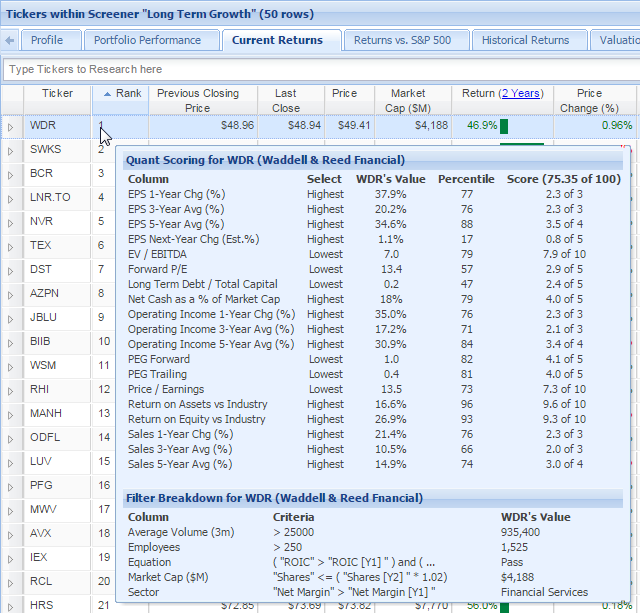The width and height of the screenshot is (640, 613).
Task: Expand the RHI row
Action: pyautogui.click(x=11, y=392)
